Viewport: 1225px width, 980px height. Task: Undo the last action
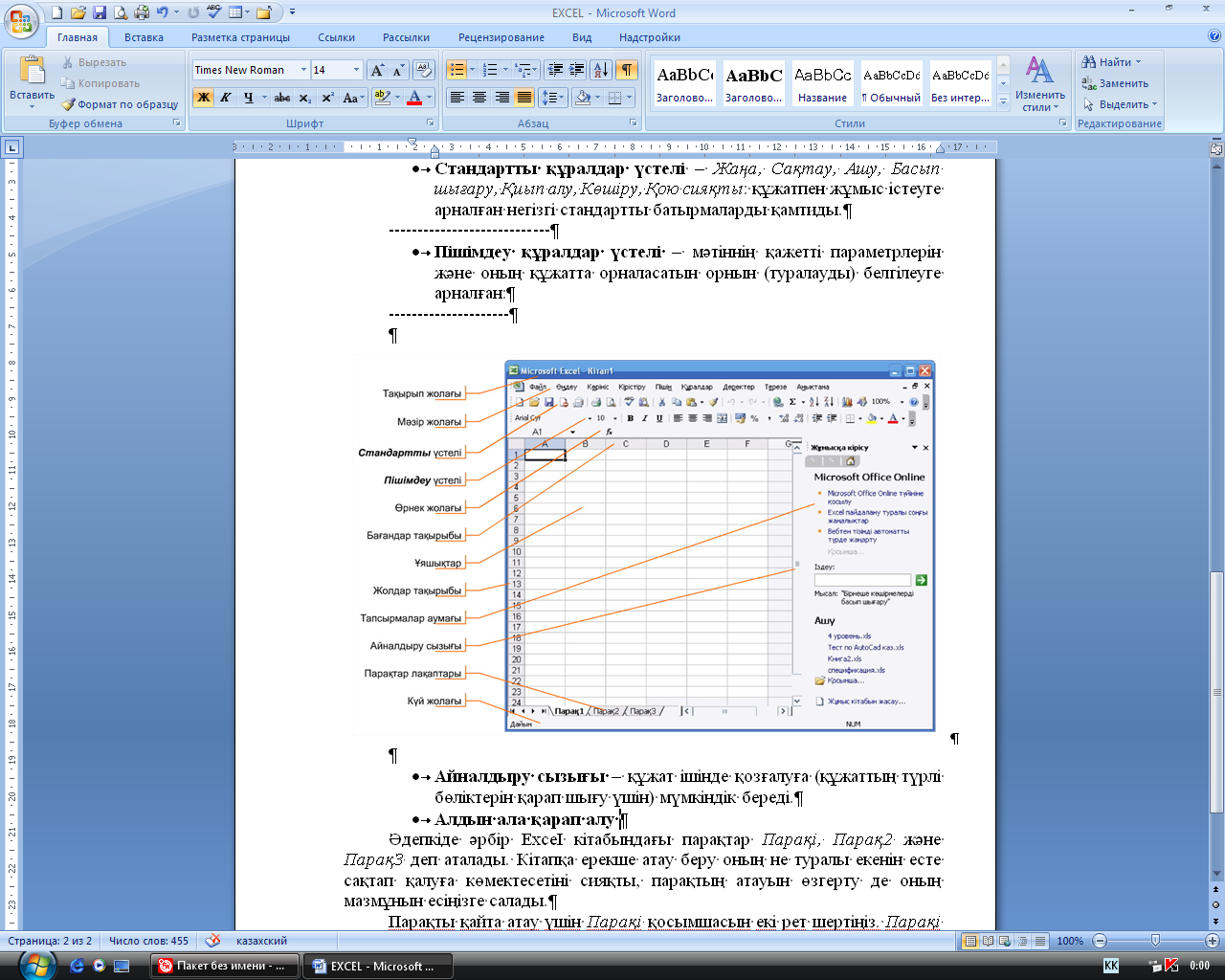(163, 12)
